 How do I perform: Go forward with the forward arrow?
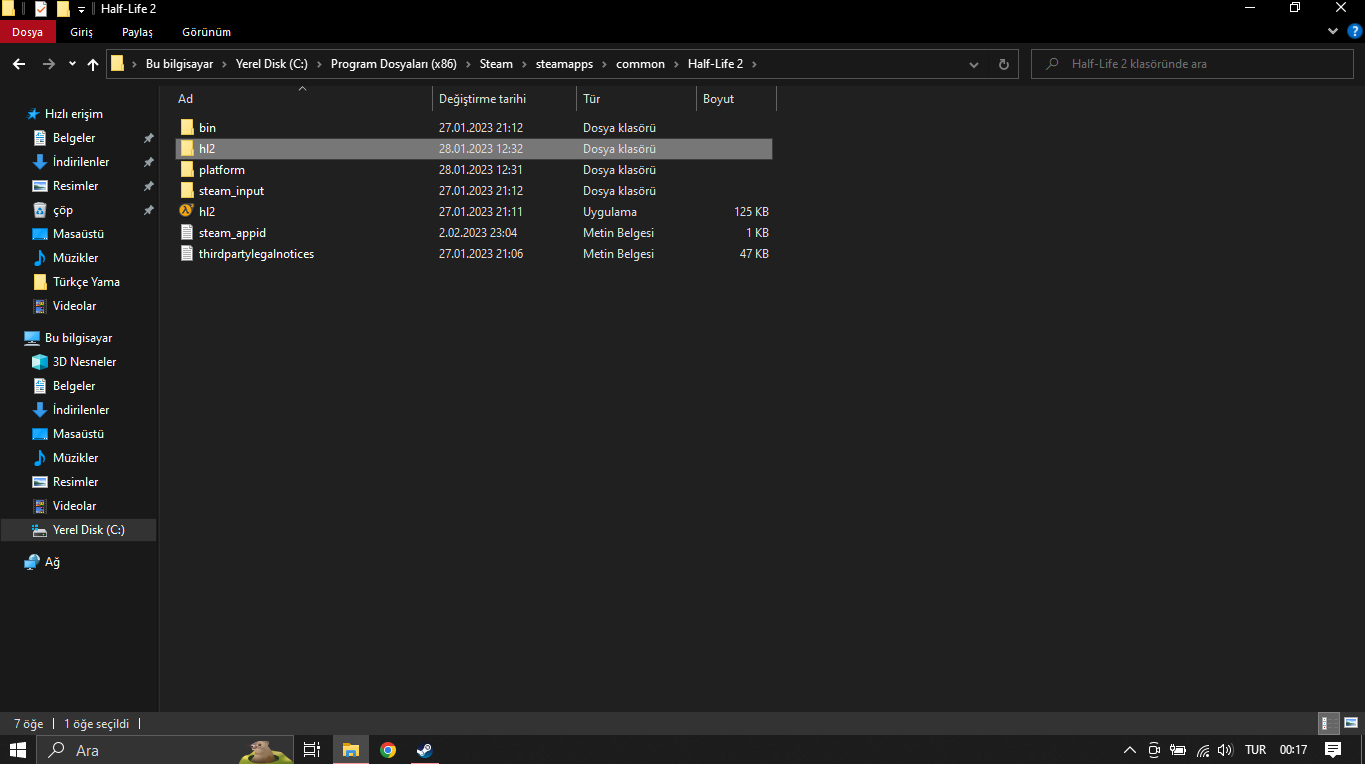49,64
